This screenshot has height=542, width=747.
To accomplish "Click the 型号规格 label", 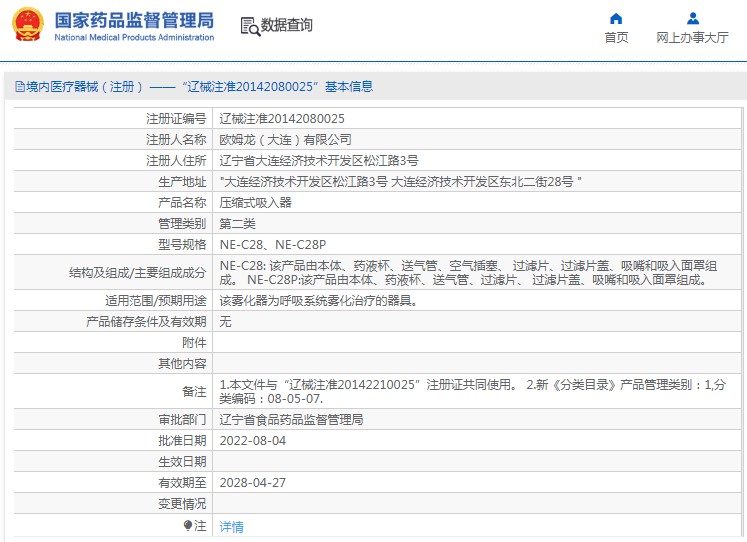I will coord(182,244).
